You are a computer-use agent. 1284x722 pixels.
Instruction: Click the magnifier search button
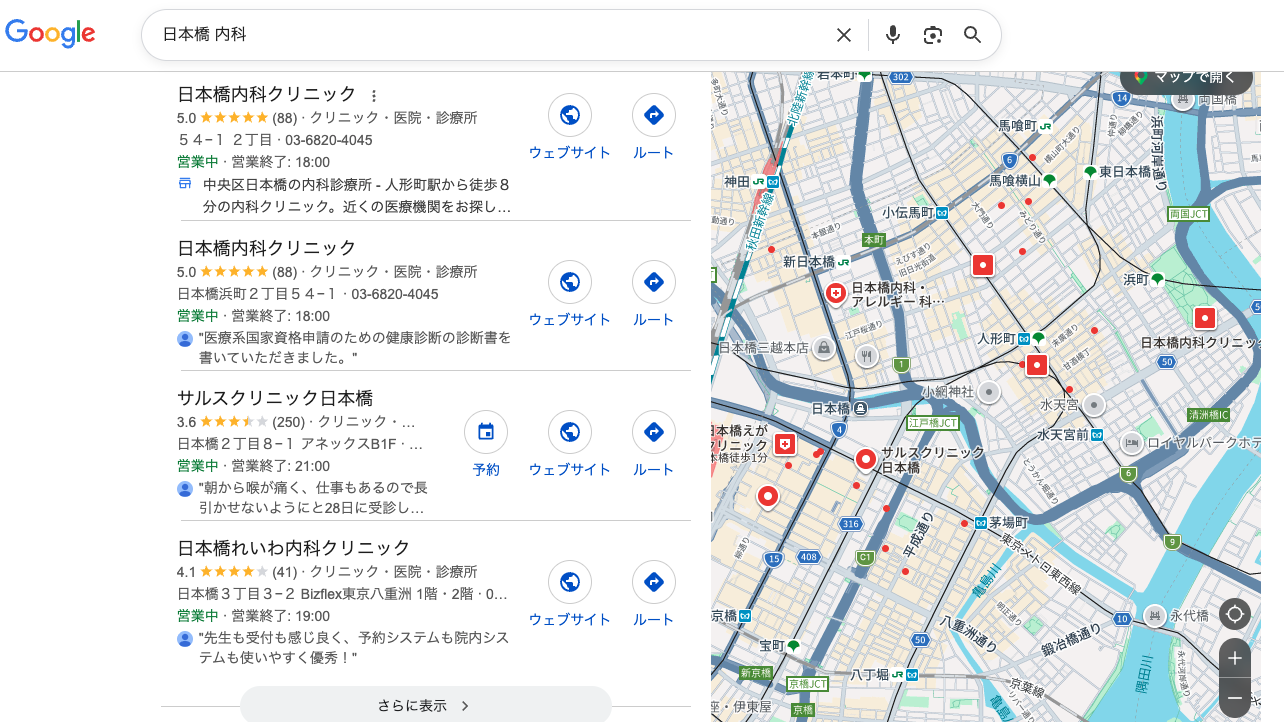(x=973, y=35)
